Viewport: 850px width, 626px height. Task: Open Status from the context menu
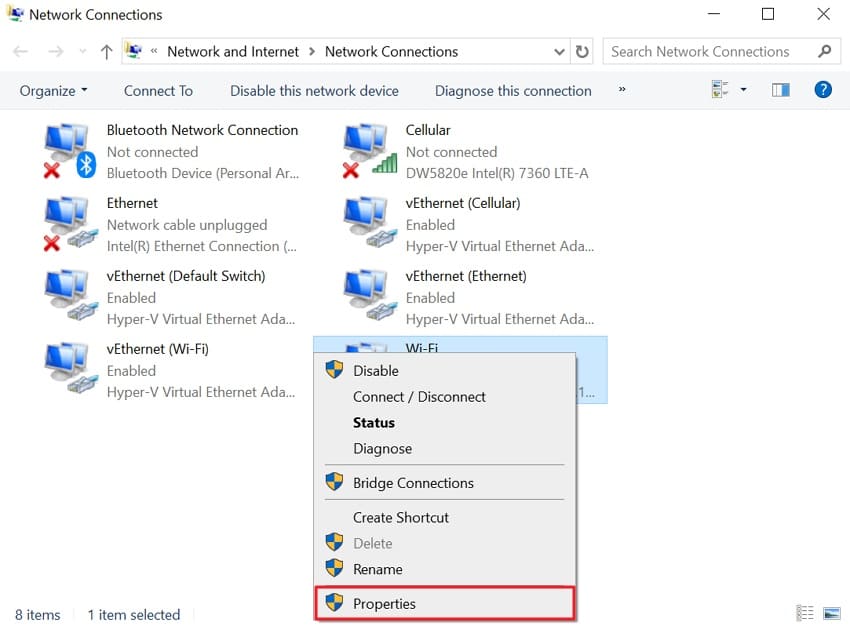click(444, 423)
